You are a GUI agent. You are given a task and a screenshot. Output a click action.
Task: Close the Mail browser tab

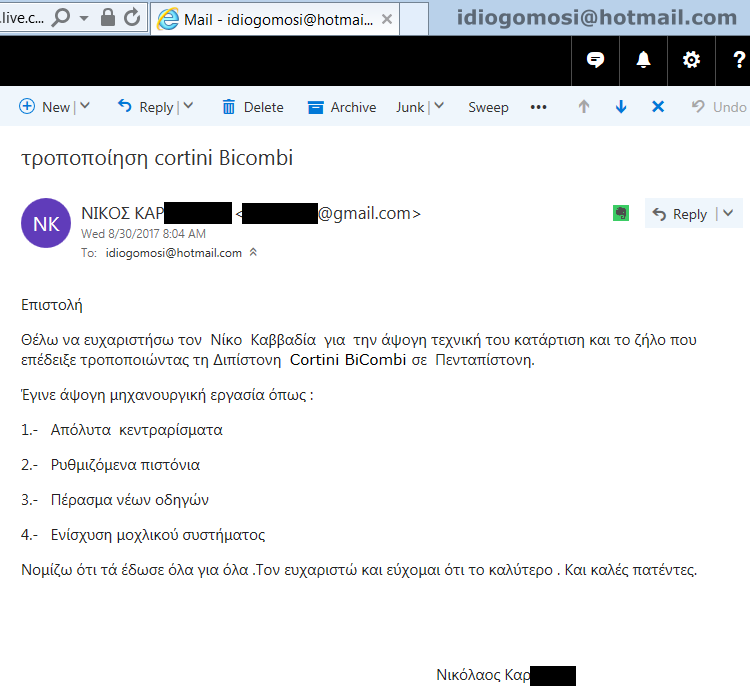[x=387, y=19]
